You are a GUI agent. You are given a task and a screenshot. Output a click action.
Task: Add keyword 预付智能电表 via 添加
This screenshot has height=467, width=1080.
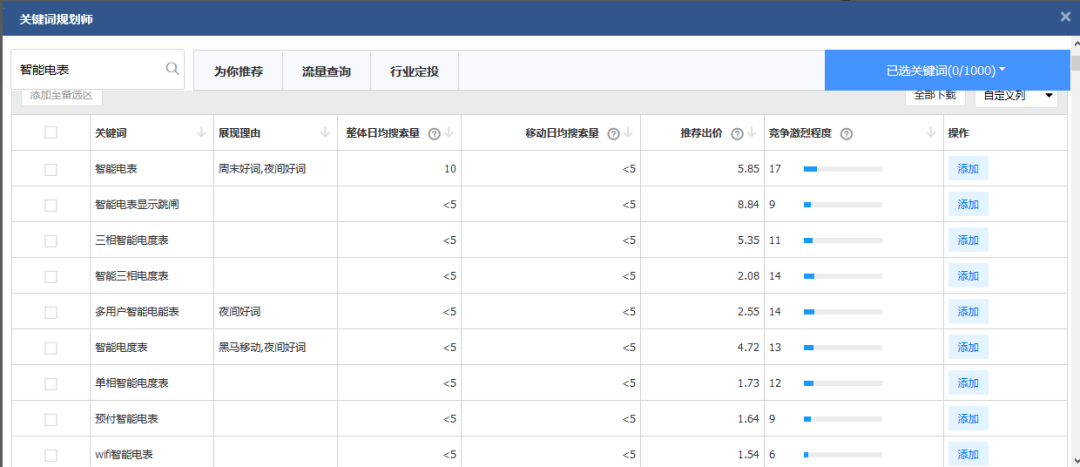click(968, 419)
